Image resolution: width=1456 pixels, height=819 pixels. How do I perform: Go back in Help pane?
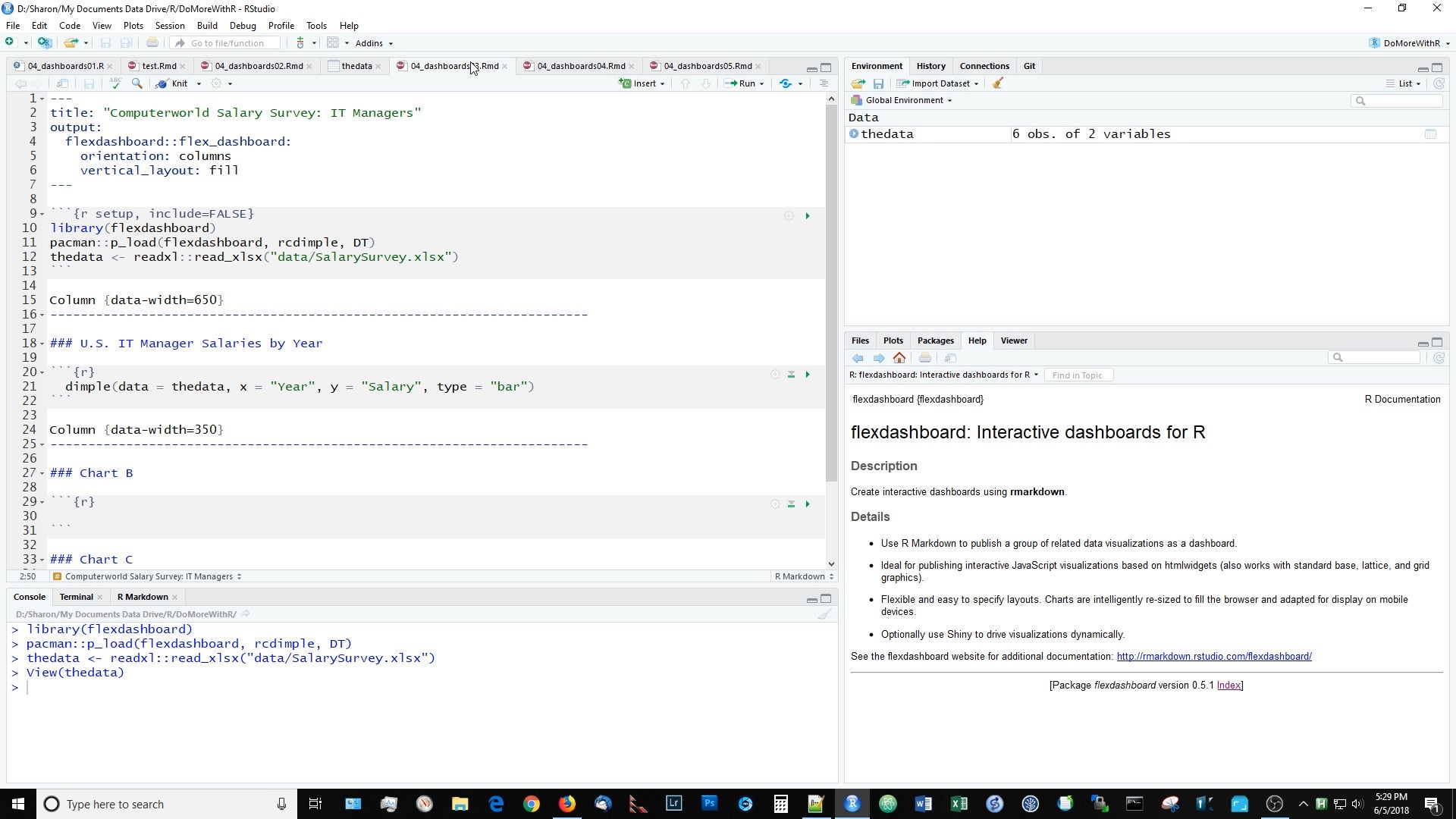tap(858, 358)
